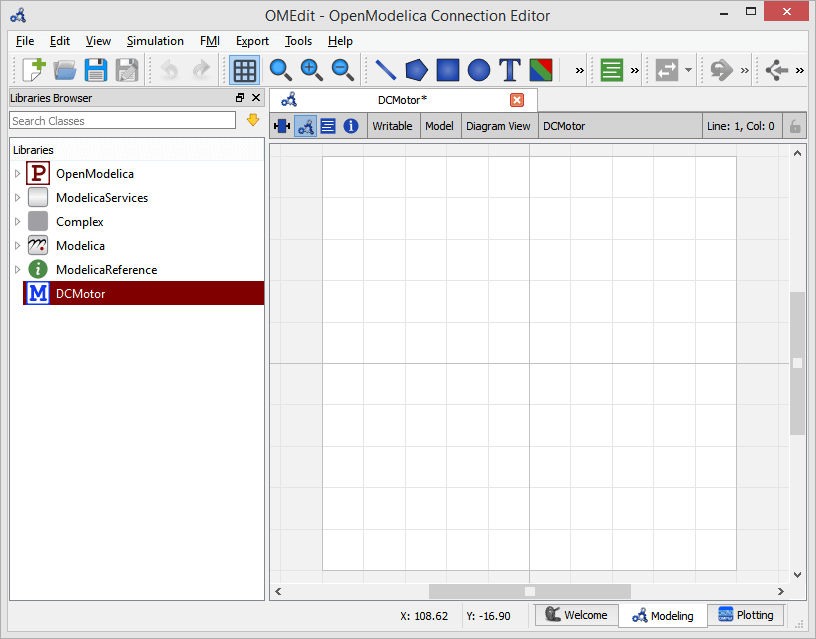Click the Search Classes input field
Viewport: 816px width, 639px height.
tap(122, 120)
